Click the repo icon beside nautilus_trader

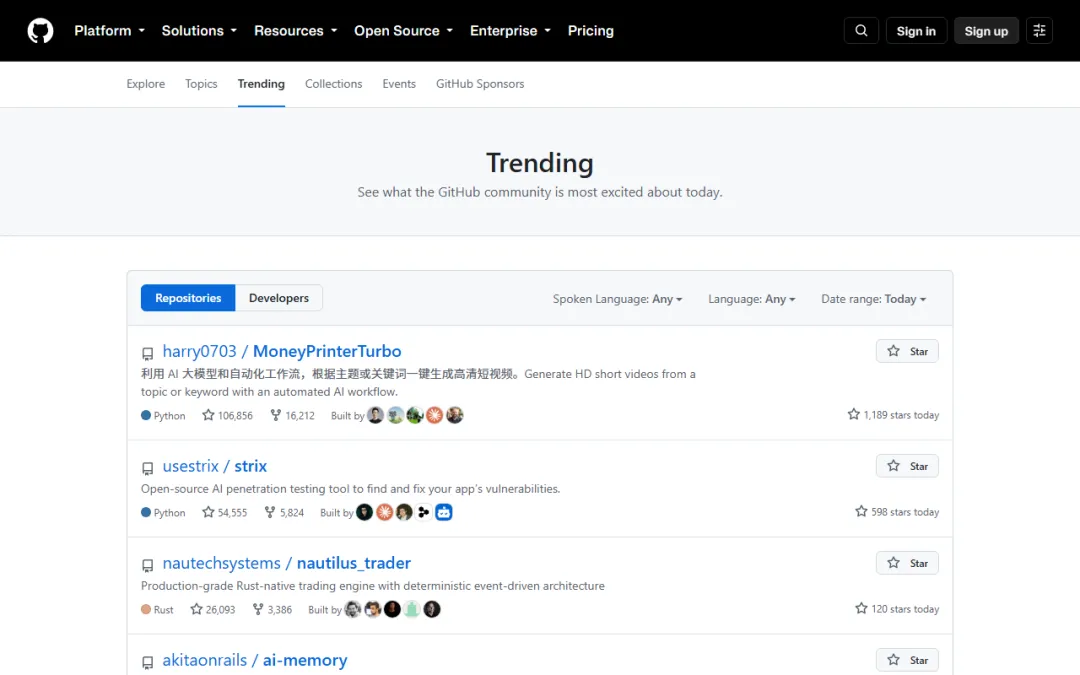(147, 565)
